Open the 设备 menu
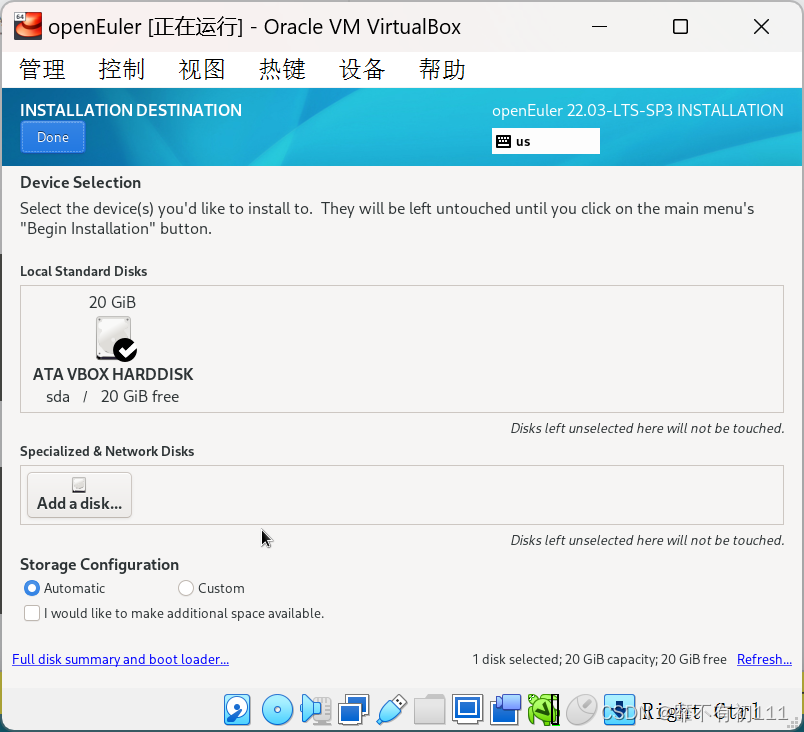 (x=362, y=69)
